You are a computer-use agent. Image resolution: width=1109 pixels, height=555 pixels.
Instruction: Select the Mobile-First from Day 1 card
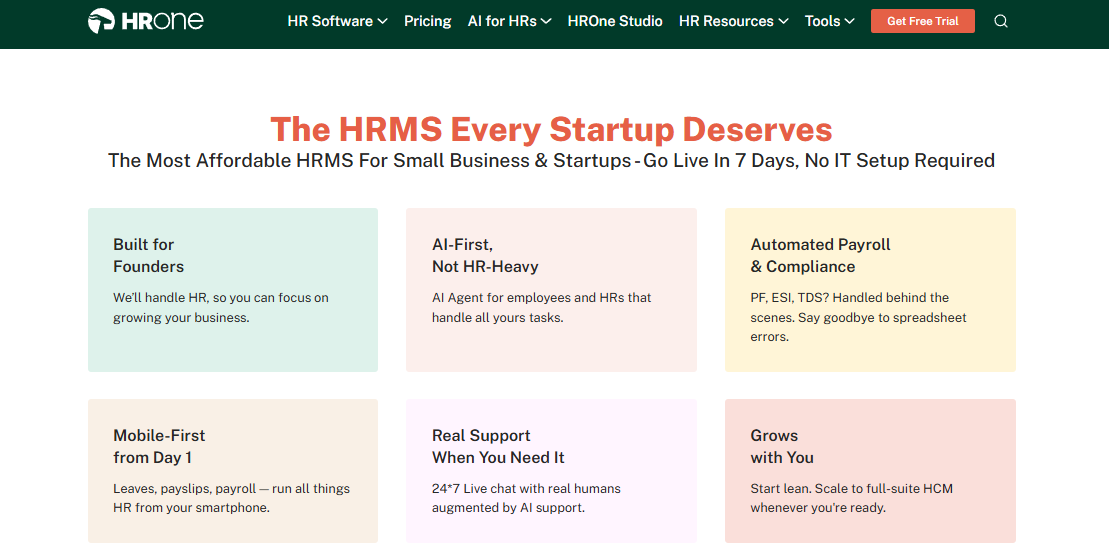pos(233,471)
